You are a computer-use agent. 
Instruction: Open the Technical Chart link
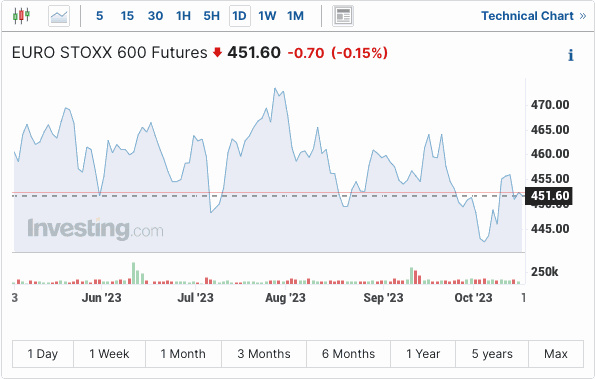coord(534,16)
